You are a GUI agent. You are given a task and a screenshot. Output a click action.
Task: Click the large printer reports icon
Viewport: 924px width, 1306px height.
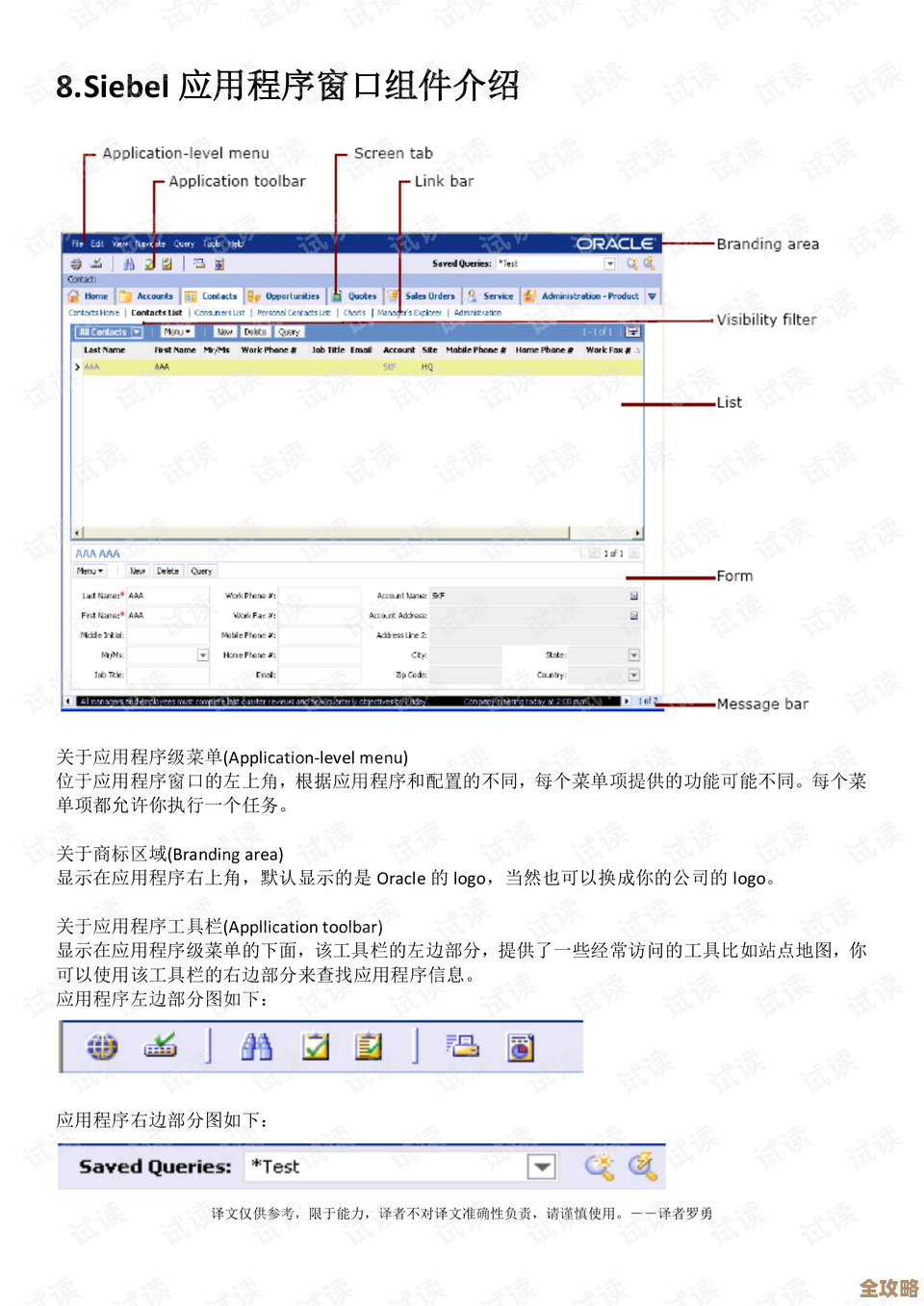coord(463,1046)
